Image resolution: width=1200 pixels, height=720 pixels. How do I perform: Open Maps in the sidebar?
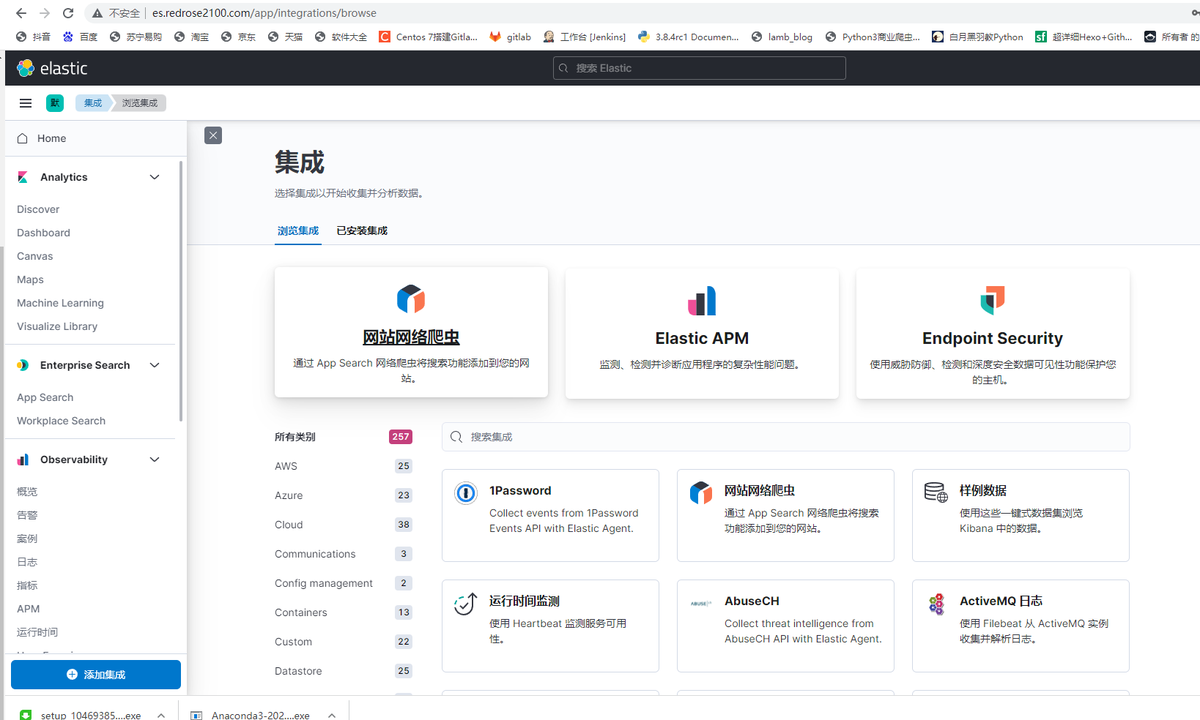click(x=30, y=280)
